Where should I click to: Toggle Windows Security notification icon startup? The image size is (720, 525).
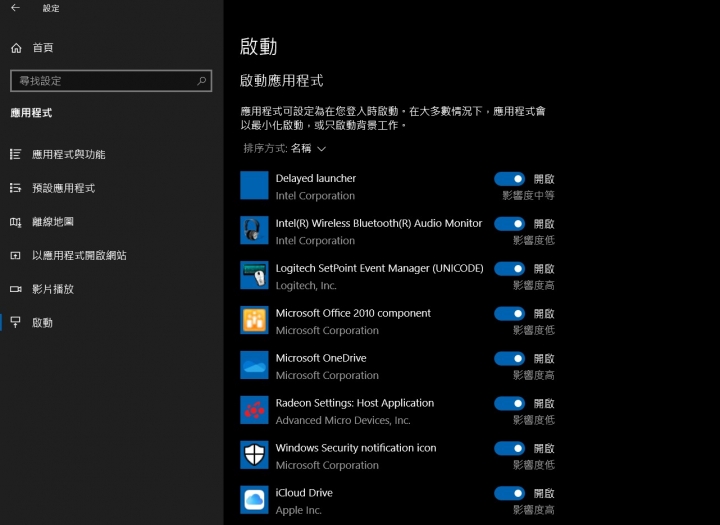coord(509,448)
